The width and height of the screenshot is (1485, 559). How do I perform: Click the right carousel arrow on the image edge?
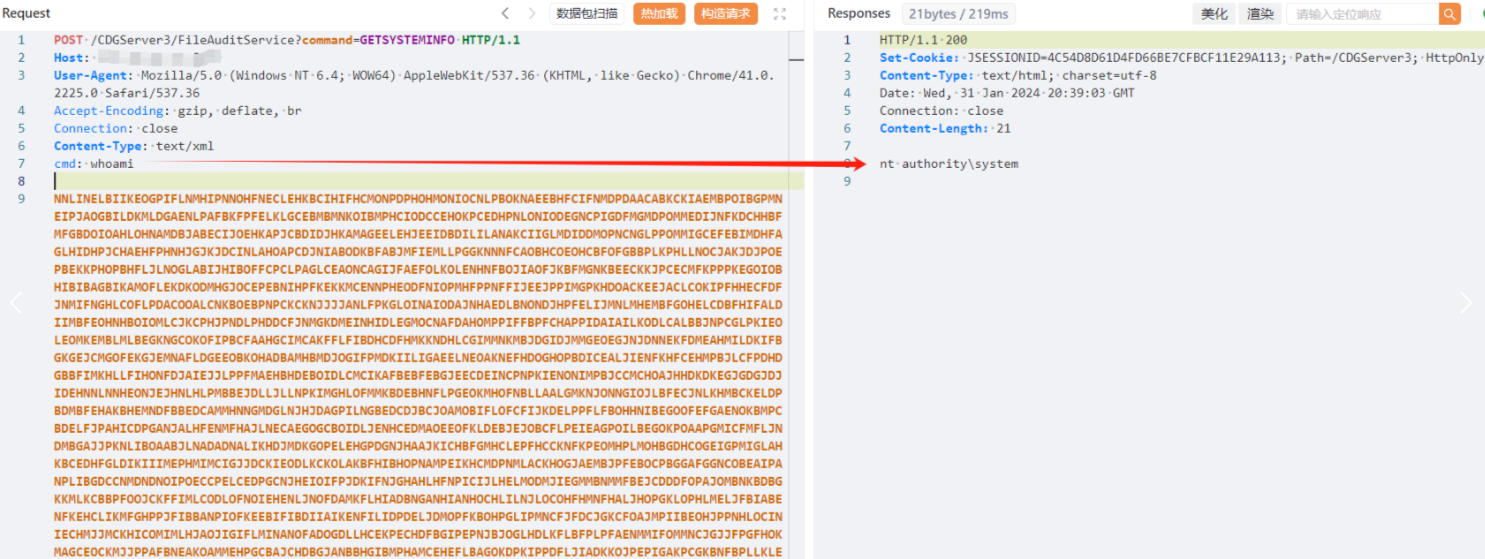(x=1466, y=303)
